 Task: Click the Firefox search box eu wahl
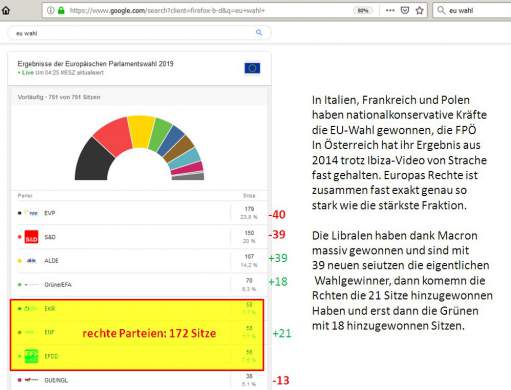click(x=472, y=10)
